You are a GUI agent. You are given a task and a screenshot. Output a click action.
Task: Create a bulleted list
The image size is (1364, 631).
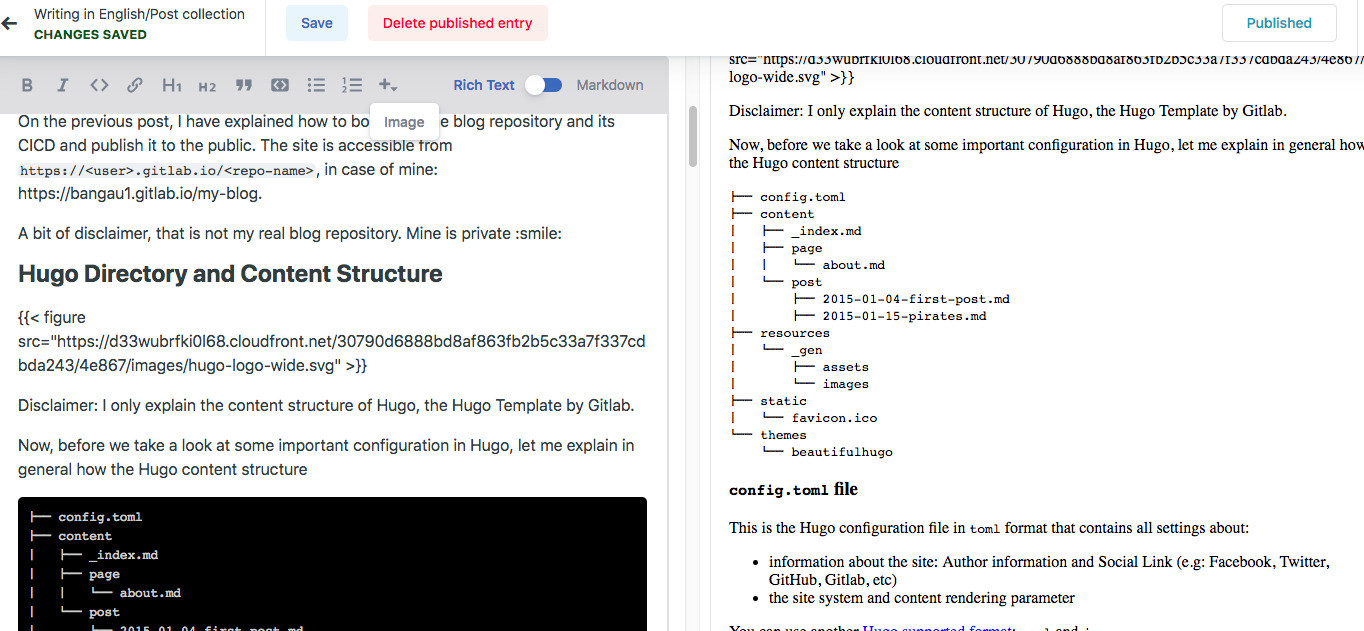[x=316, y=85]
